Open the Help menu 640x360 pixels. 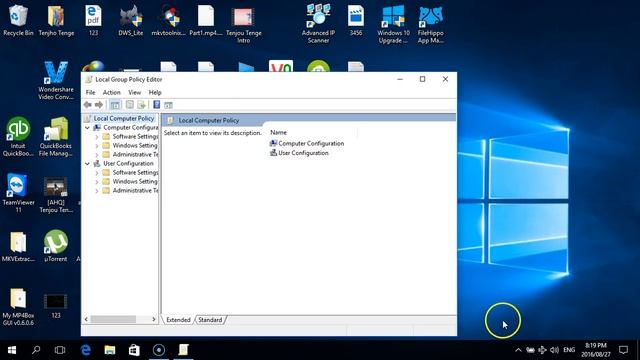coord(155,92)
